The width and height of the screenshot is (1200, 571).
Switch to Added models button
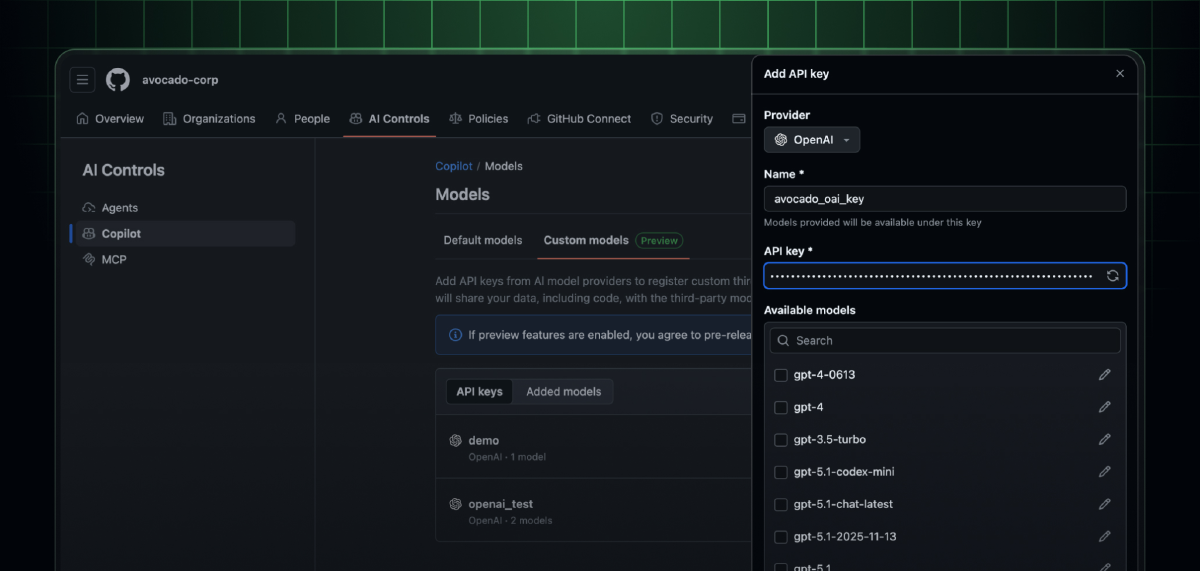(x=563, y=392)
